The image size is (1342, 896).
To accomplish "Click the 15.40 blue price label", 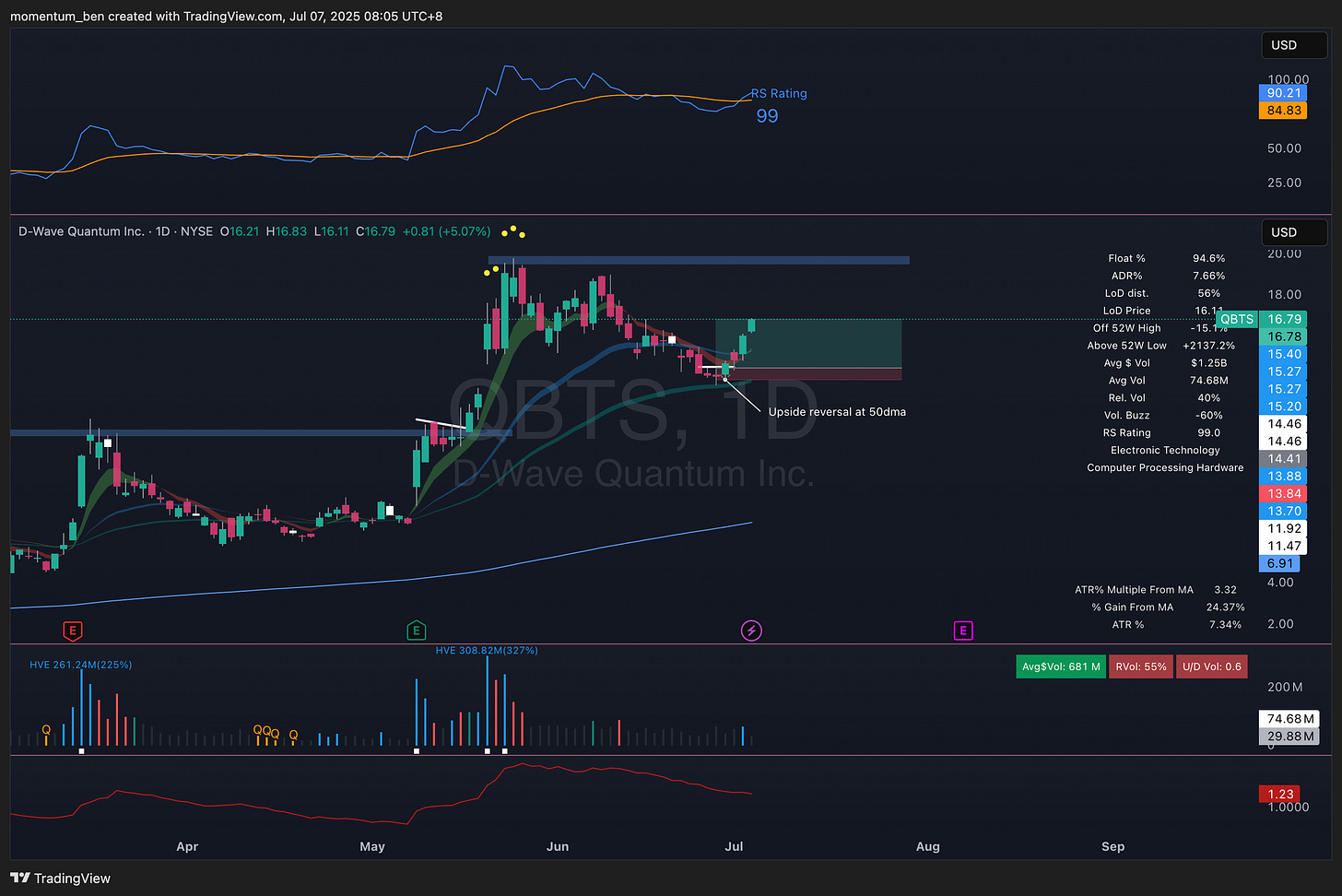I will click(1283, 354).
